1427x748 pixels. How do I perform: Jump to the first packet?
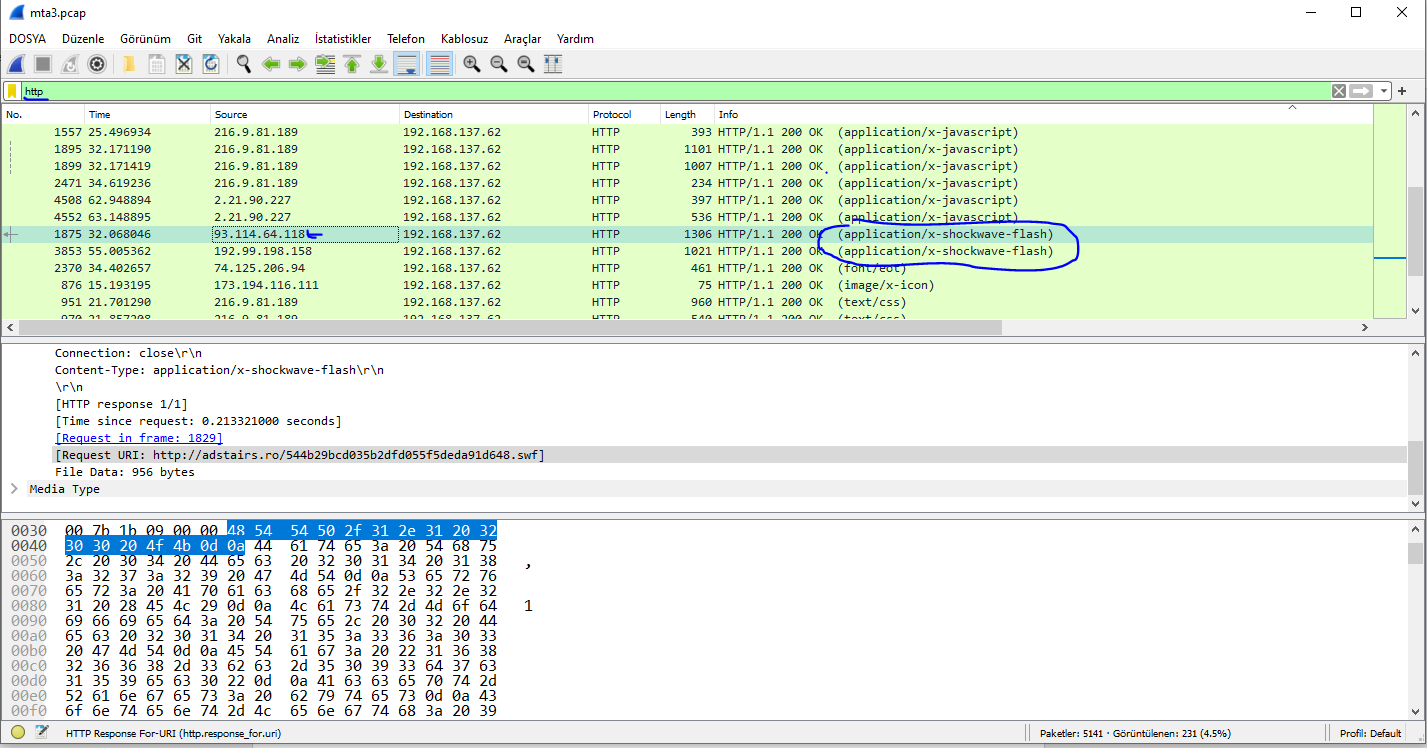[352, 64]
